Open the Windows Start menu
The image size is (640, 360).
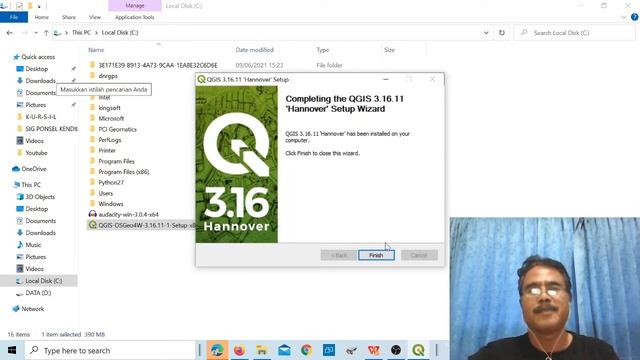pyautogui.click(x=12, y=350)
